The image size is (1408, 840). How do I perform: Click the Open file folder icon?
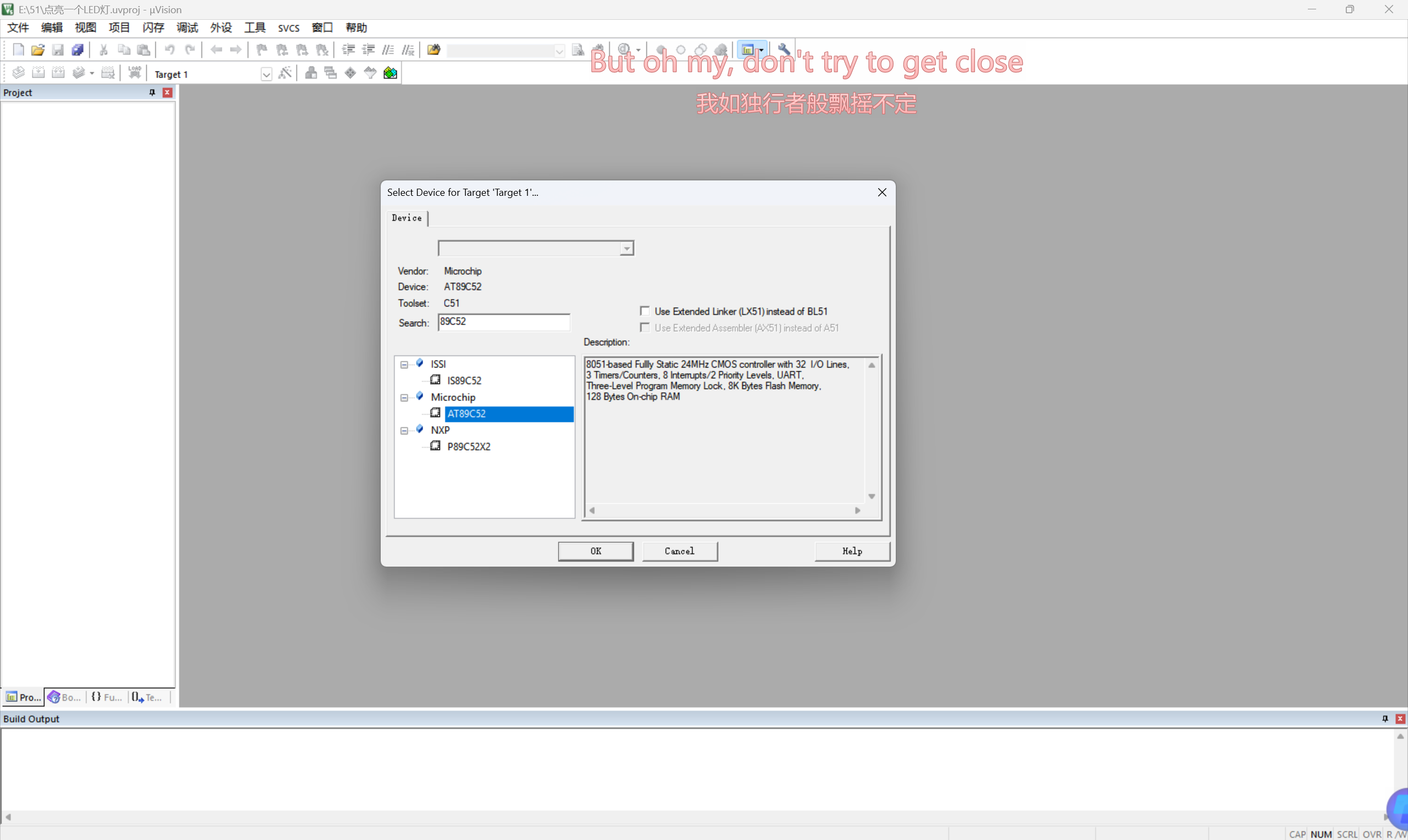tap(37, 50)
